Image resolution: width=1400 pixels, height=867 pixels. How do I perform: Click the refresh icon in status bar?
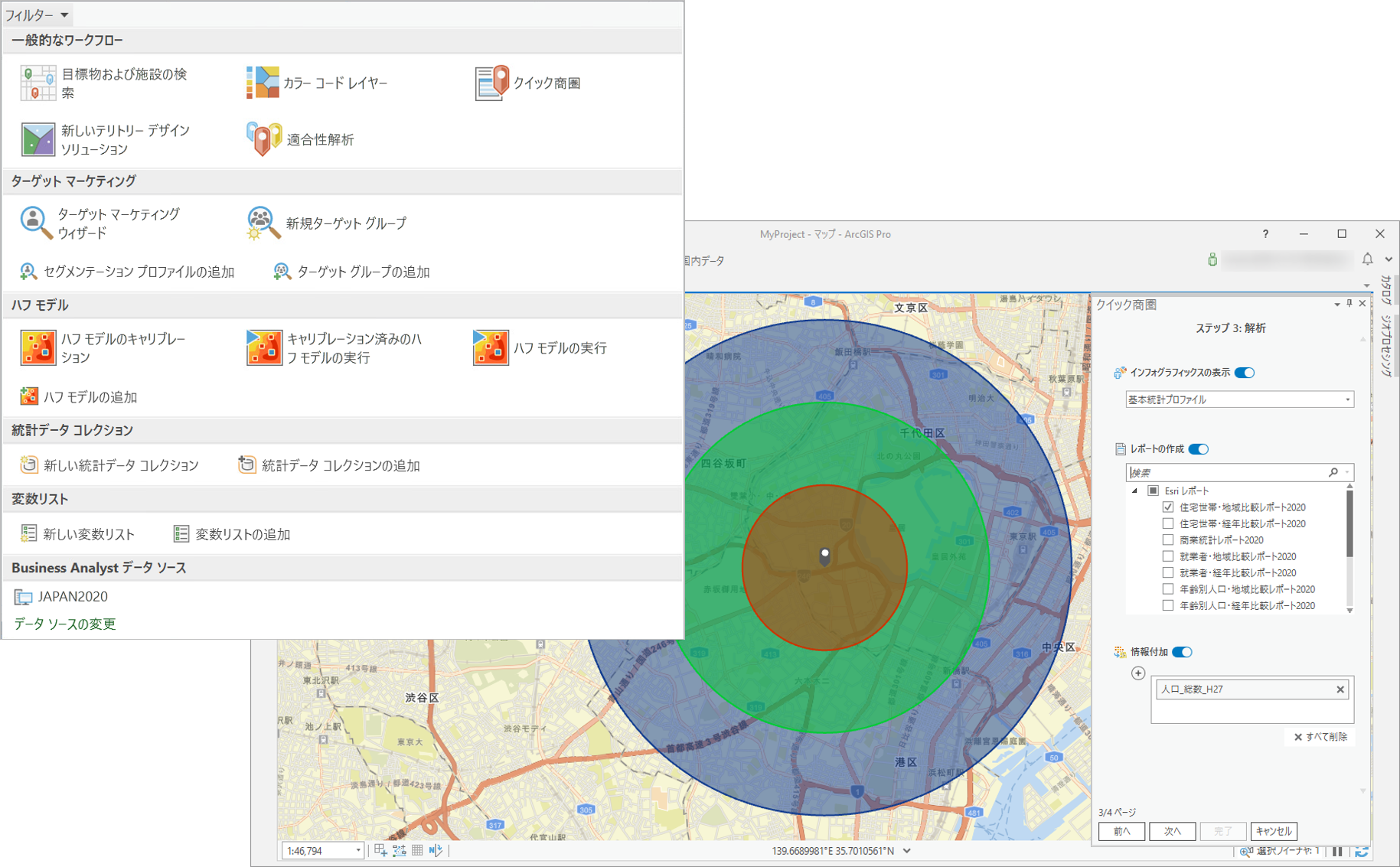pos(1362,851)
